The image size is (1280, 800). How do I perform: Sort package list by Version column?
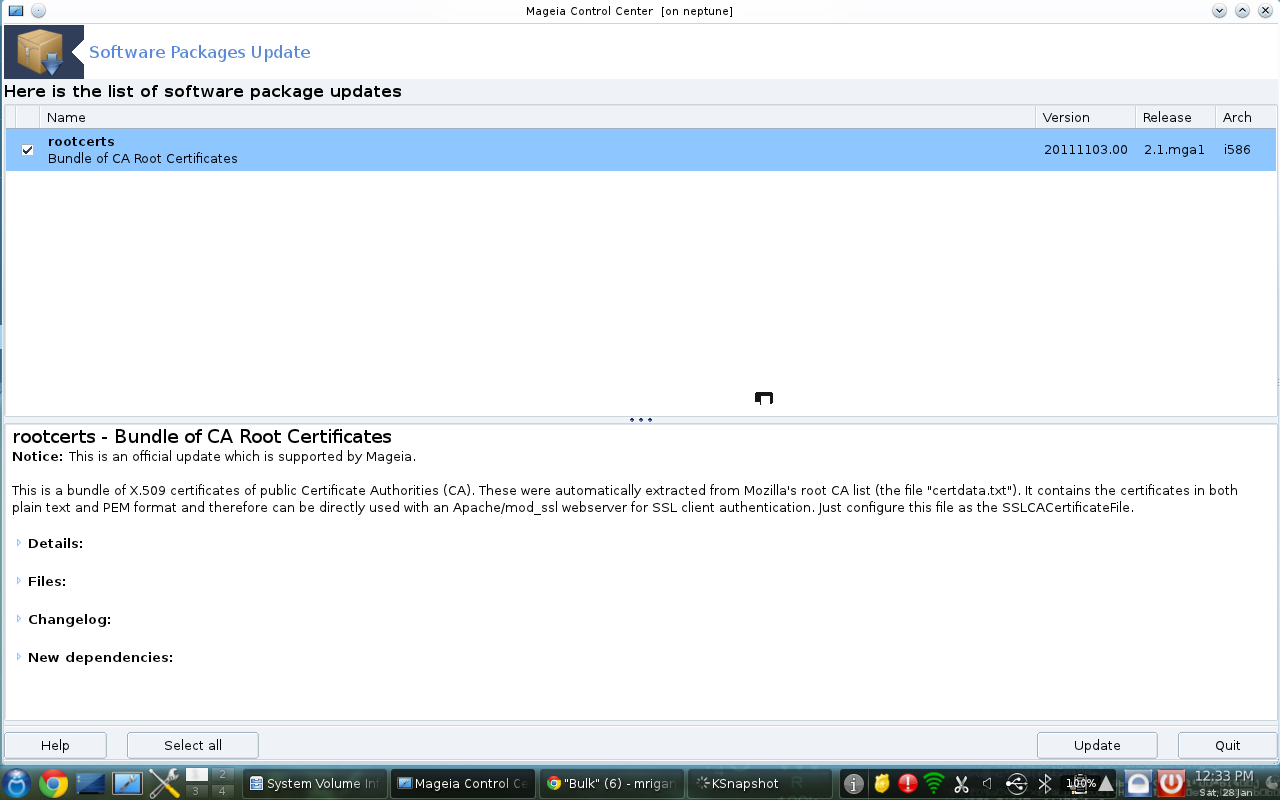1085,117
